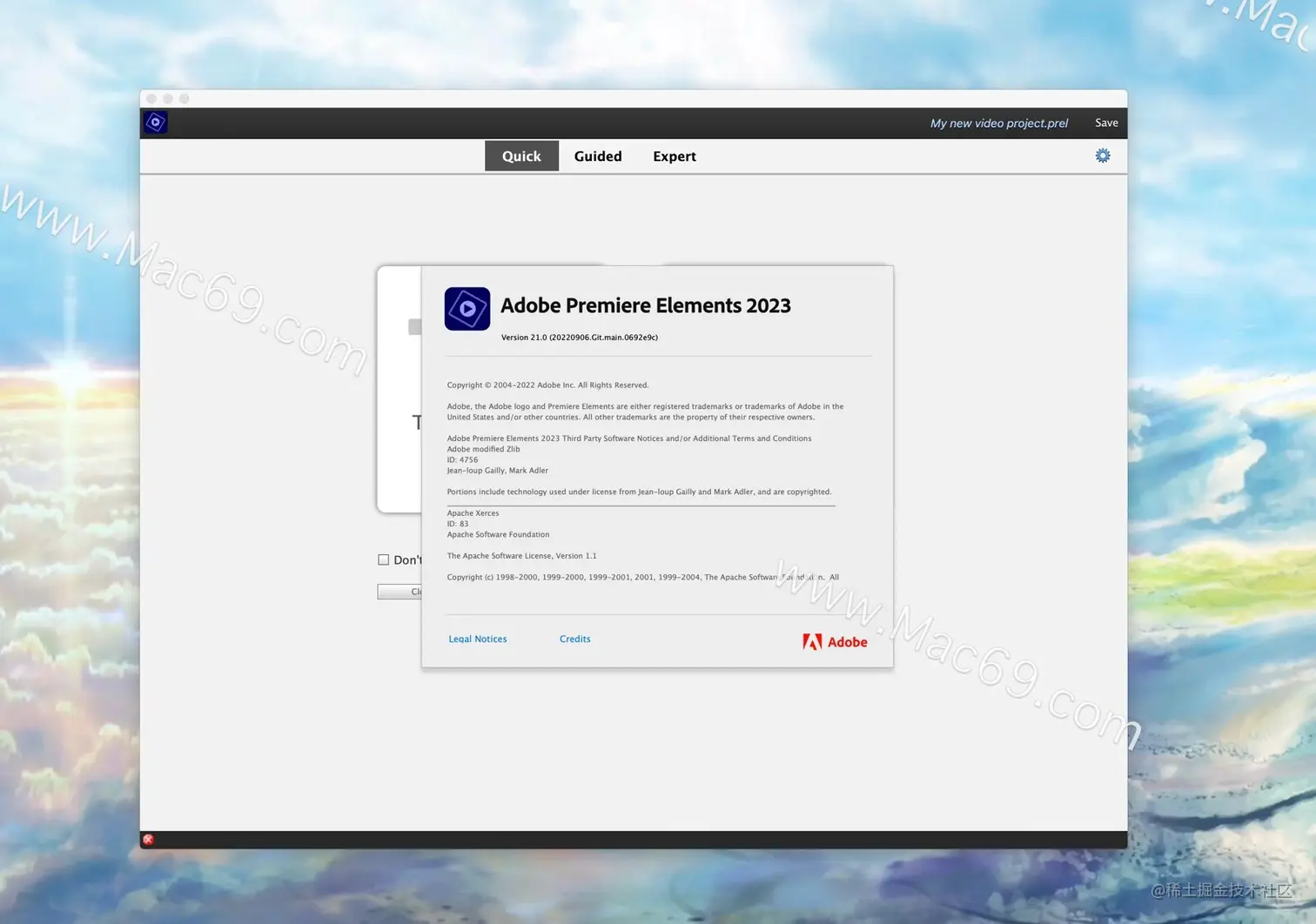
Task: Open the settings gear icon
Action: (1103, 156)
